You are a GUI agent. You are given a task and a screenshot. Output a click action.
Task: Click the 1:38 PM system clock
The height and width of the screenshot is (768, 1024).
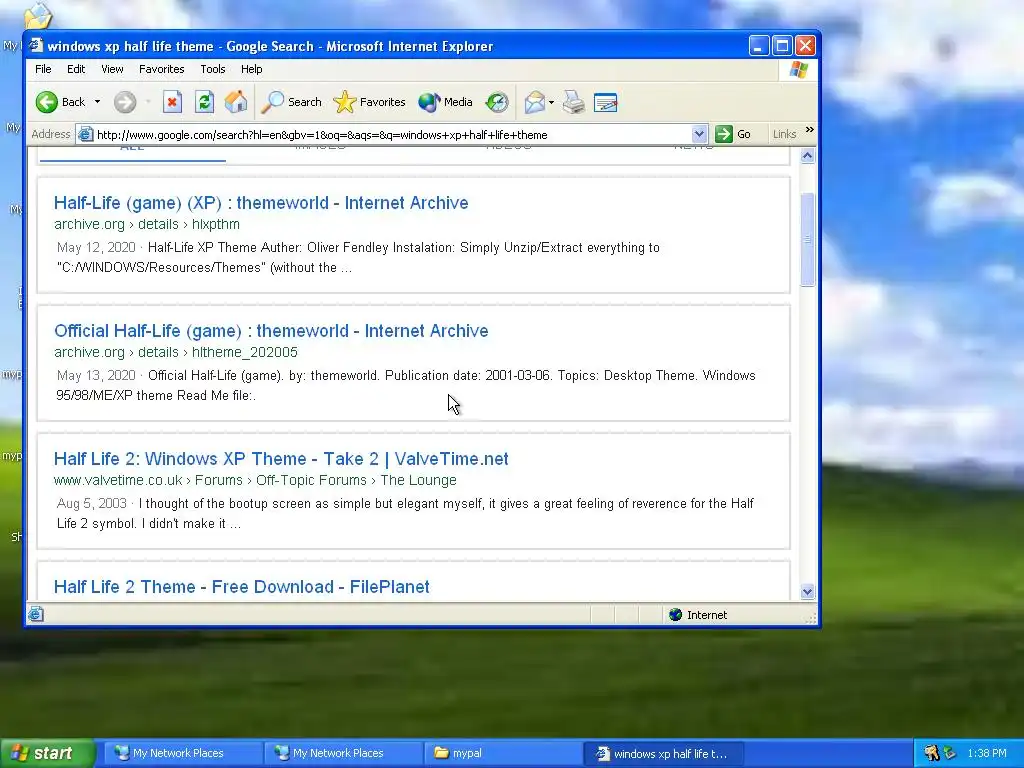pos(987,753)
